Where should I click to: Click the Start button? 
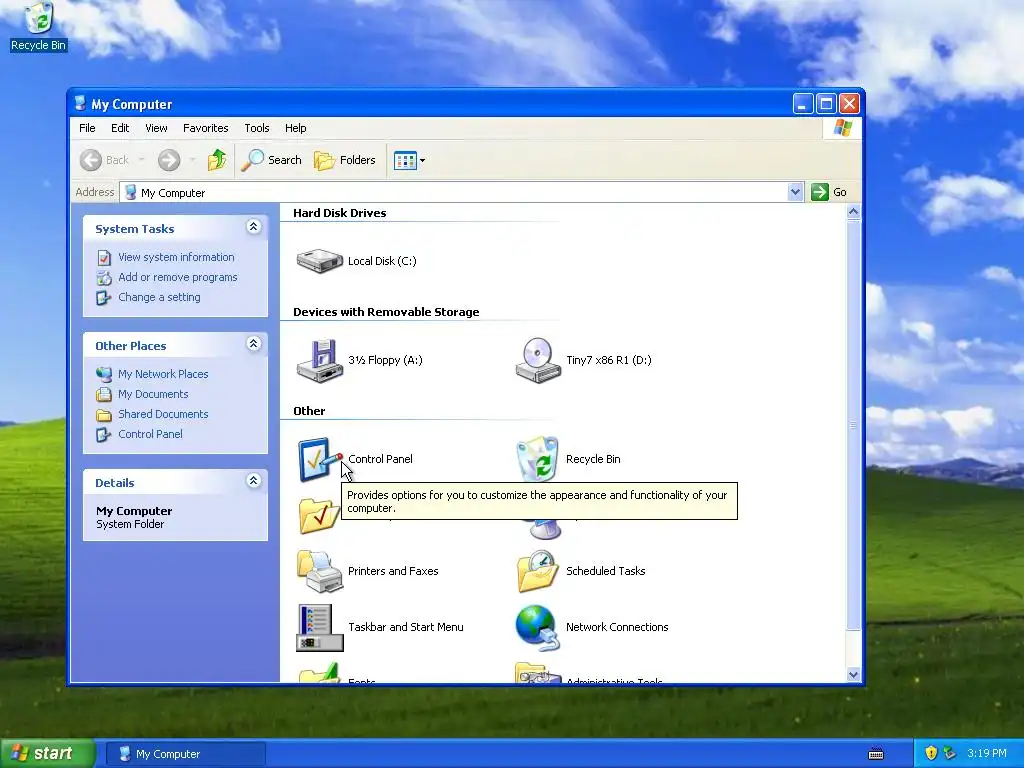[47, 753]
